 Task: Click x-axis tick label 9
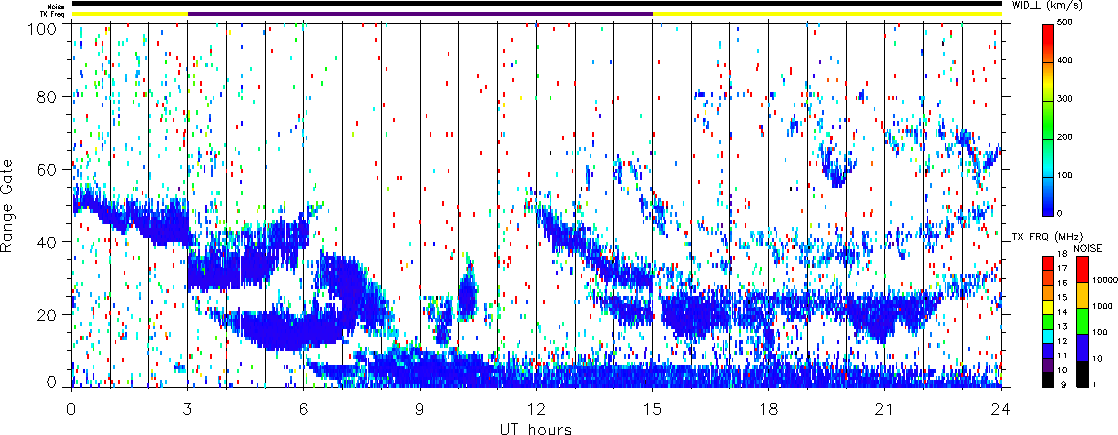(x=420, y=408)
